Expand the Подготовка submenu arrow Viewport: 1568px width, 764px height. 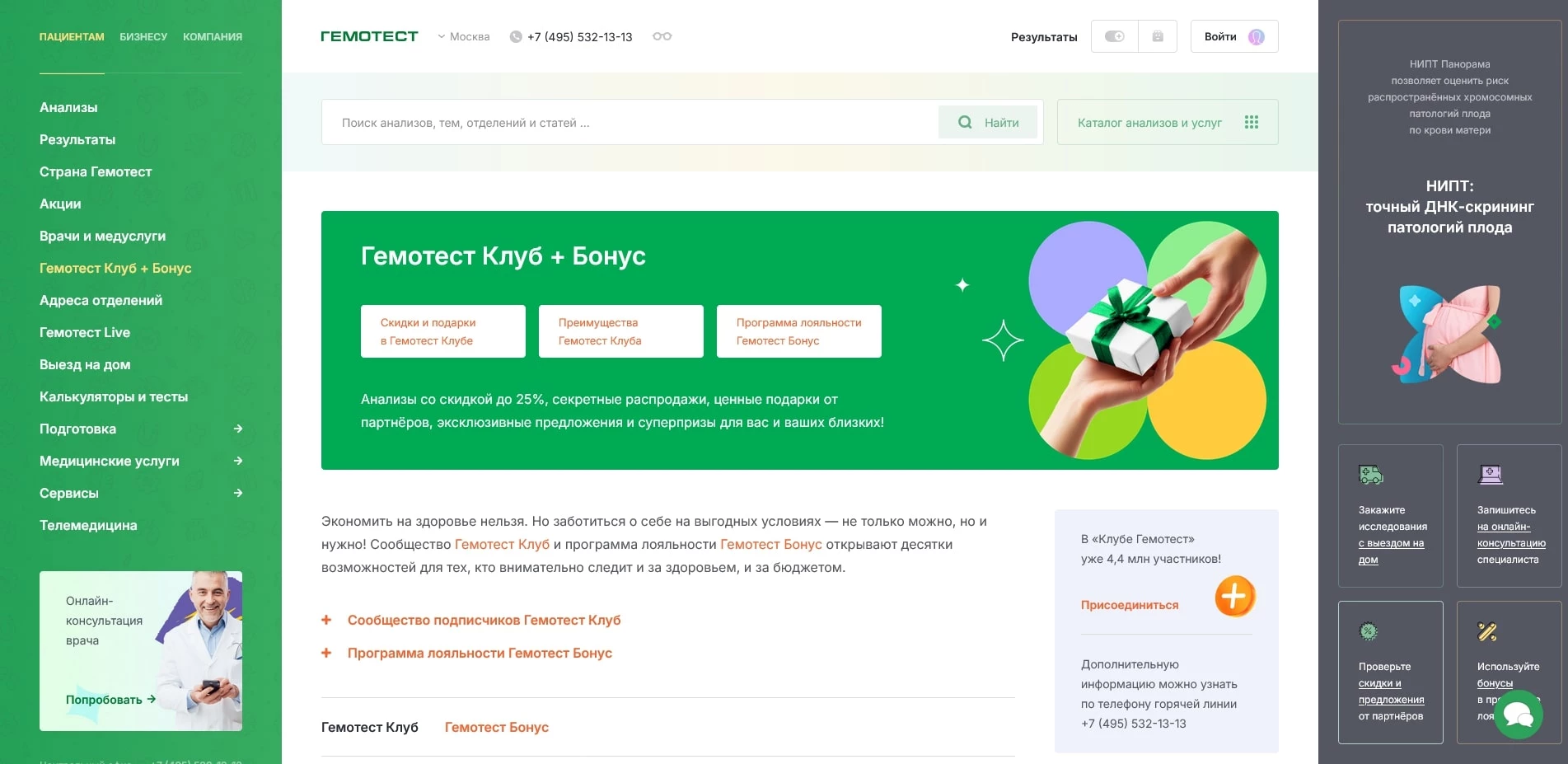click(238, 429)
